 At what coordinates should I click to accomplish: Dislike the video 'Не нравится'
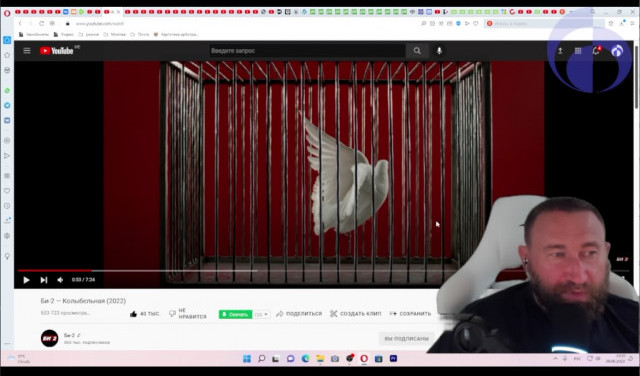188,314
